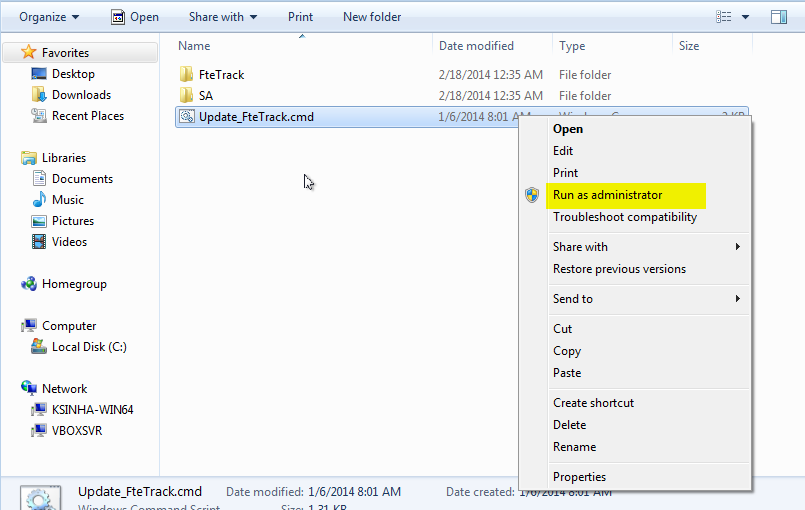Open KSINHA-WIN64 network computer
Viewport: 805px width, 510px height.
coord(92,410)
